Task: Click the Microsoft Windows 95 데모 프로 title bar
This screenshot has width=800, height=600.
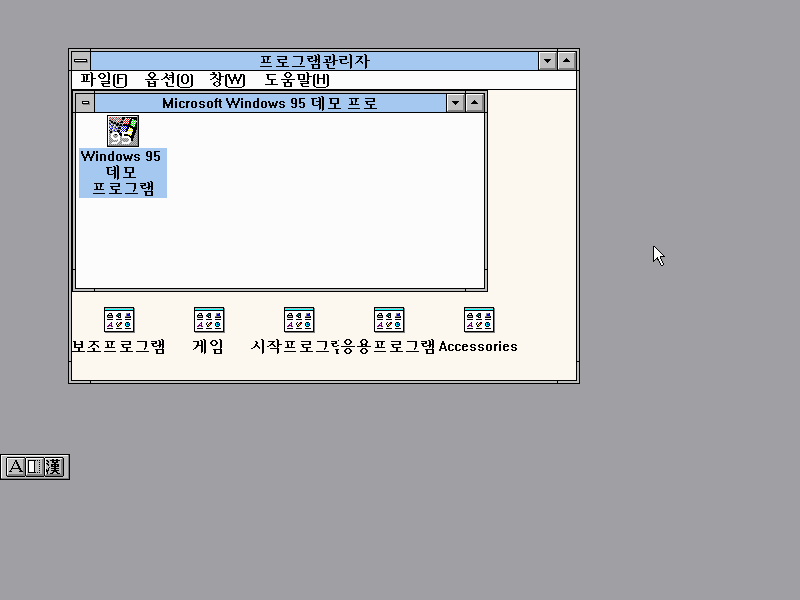Action: 270,103
